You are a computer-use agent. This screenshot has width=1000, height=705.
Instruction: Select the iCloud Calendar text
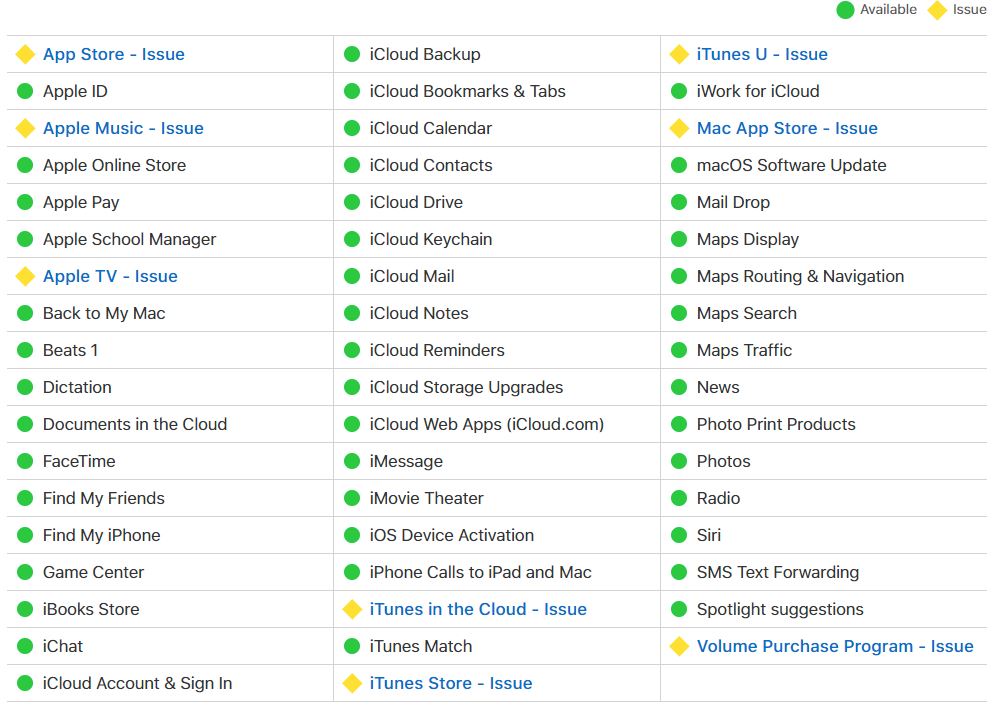tap(430, 128)
